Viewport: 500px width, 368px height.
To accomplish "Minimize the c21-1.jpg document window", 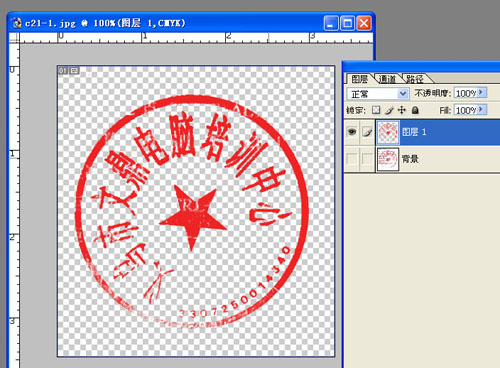I will coord(331,23).
